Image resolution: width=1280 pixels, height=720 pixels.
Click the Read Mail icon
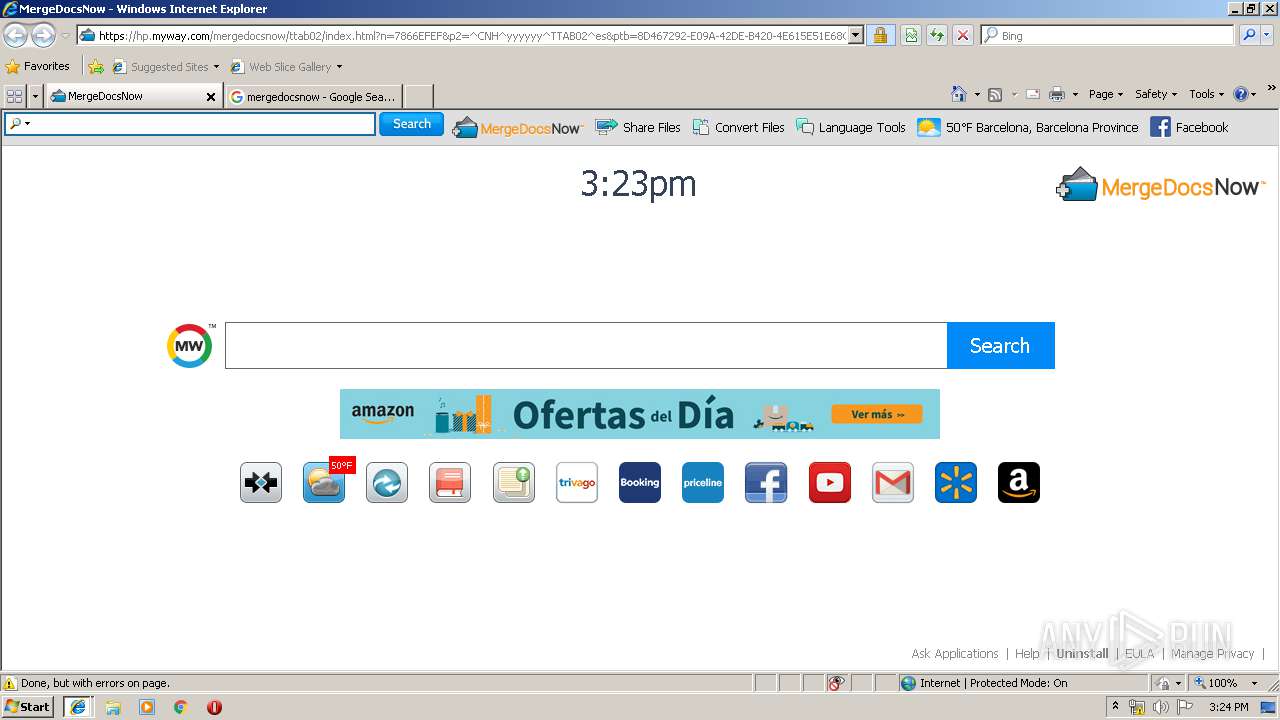1033,94
